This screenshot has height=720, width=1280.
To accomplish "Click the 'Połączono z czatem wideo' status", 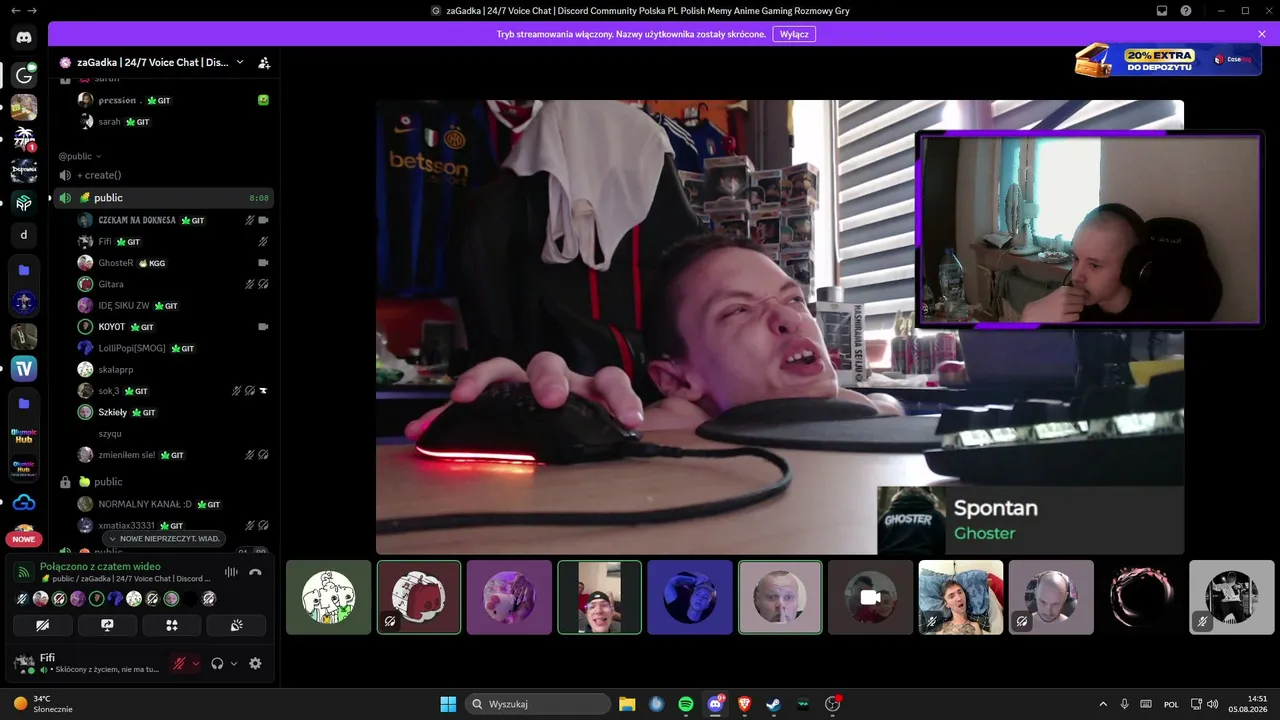I will point(100,566).
